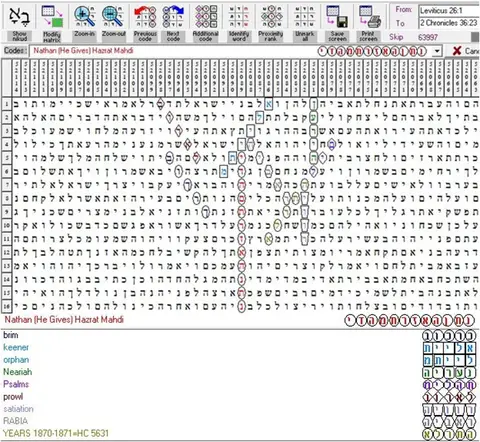
Task: Click the Print screen icon
Action: (370, 16)
